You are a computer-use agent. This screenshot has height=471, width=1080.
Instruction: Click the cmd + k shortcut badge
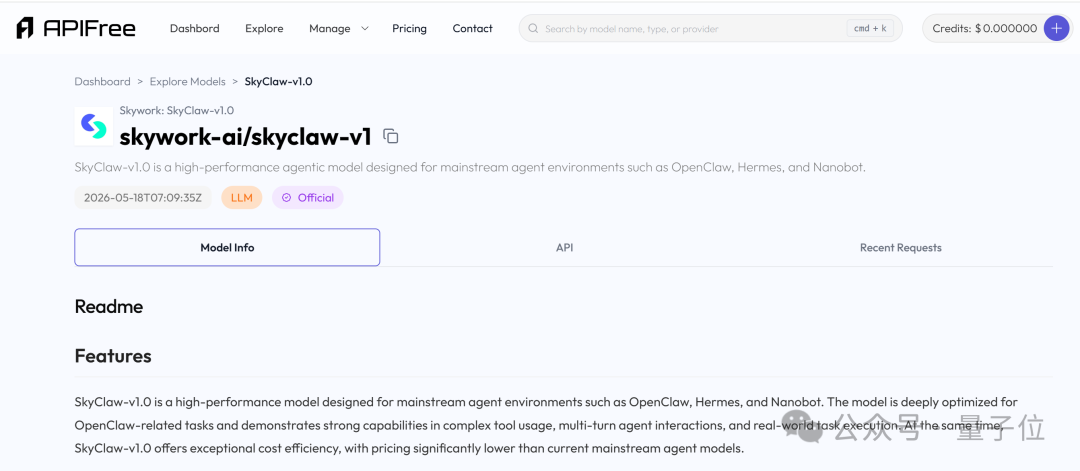coord(869,28)
